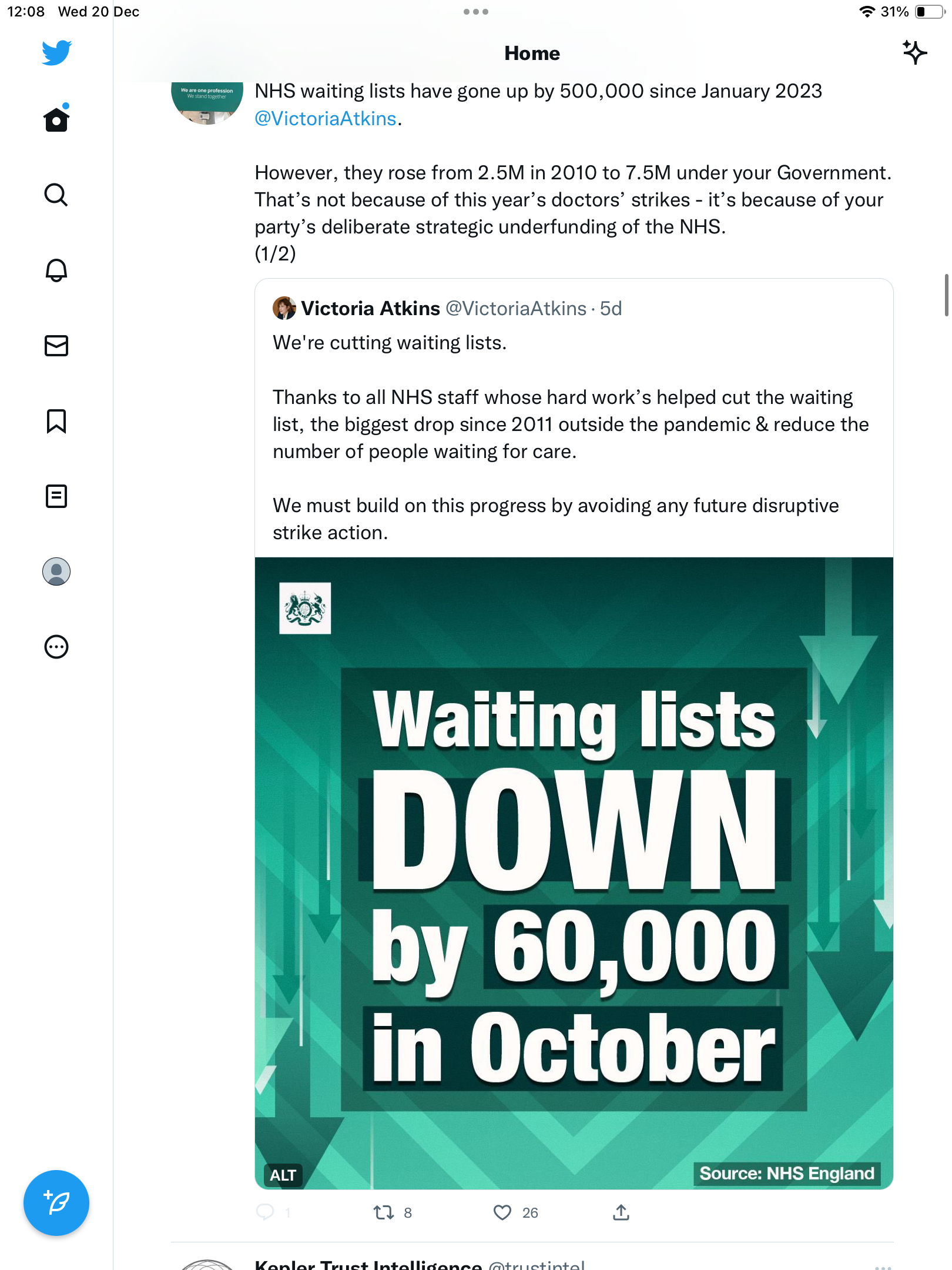Share the tweet using share icon
952x1270 pixels.
pyautogui.click(x=621, y=1212)
